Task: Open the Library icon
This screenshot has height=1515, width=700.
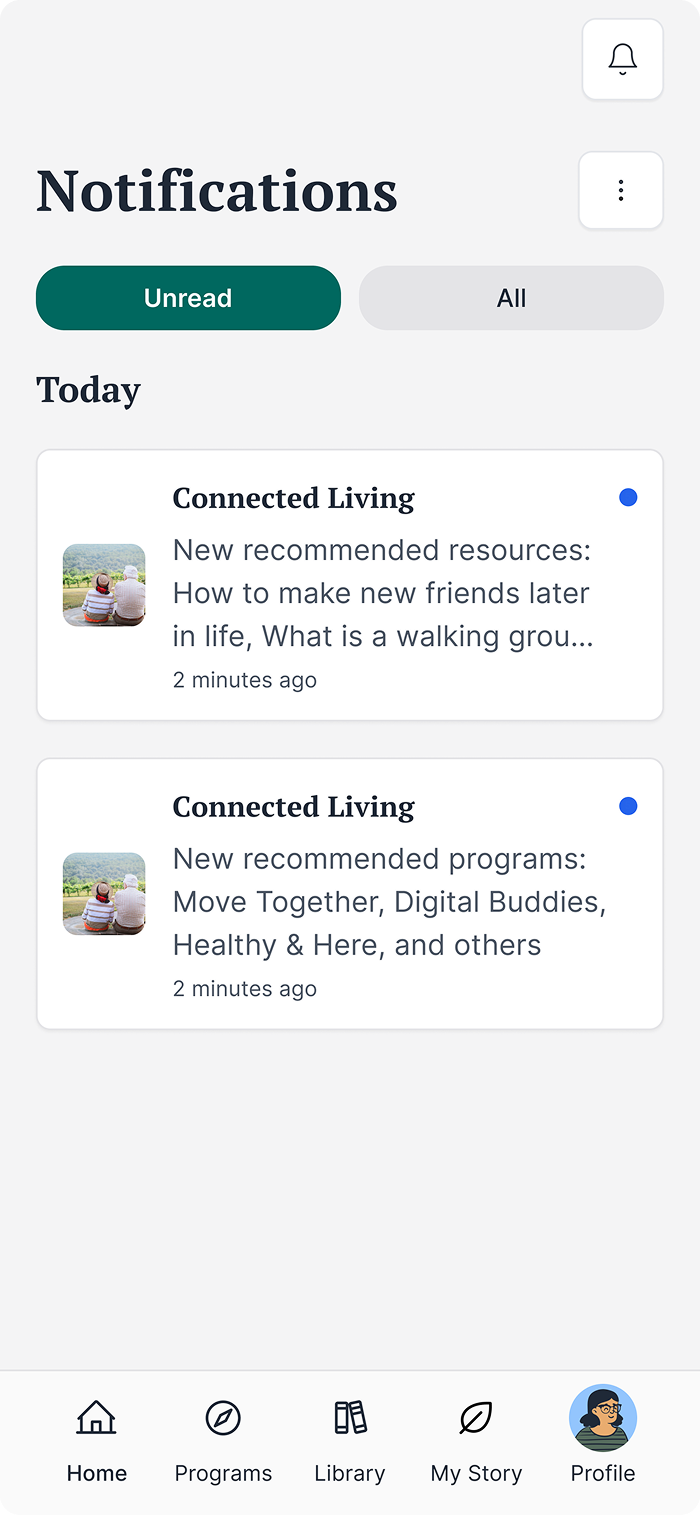Action: pyautogui.click(x=349, y=1417)
